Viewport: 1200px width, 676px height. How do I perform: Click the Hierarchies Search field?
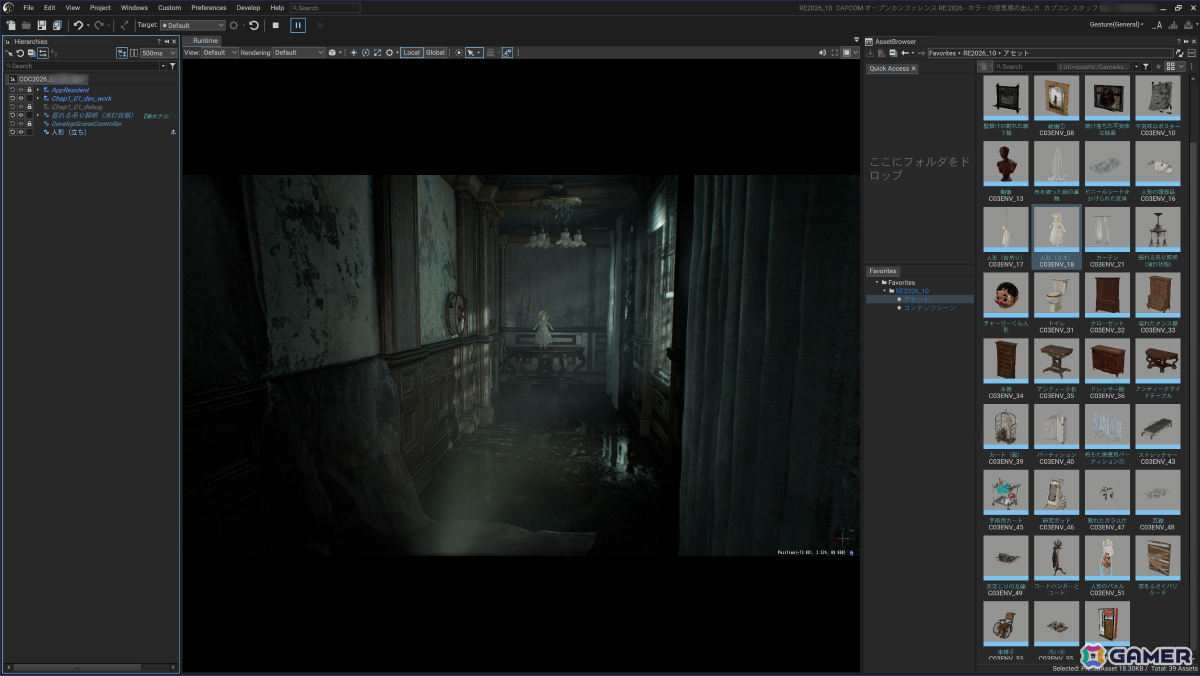83,66
